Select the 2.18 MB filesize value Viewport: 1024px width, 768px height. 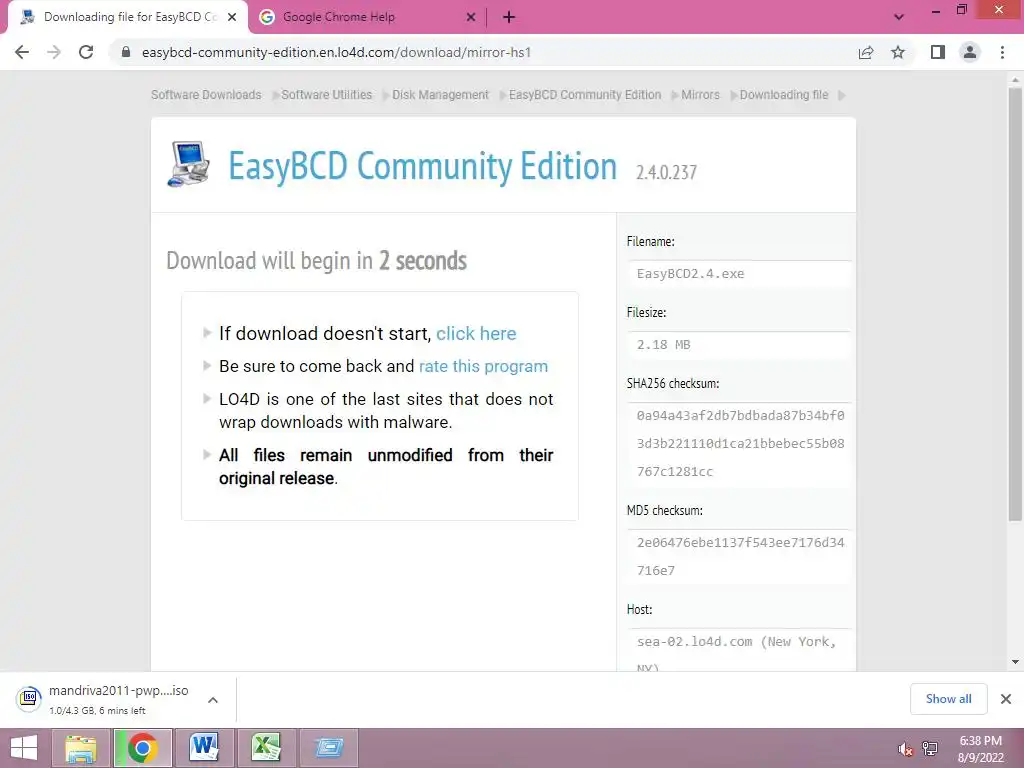tap(739, 345)
